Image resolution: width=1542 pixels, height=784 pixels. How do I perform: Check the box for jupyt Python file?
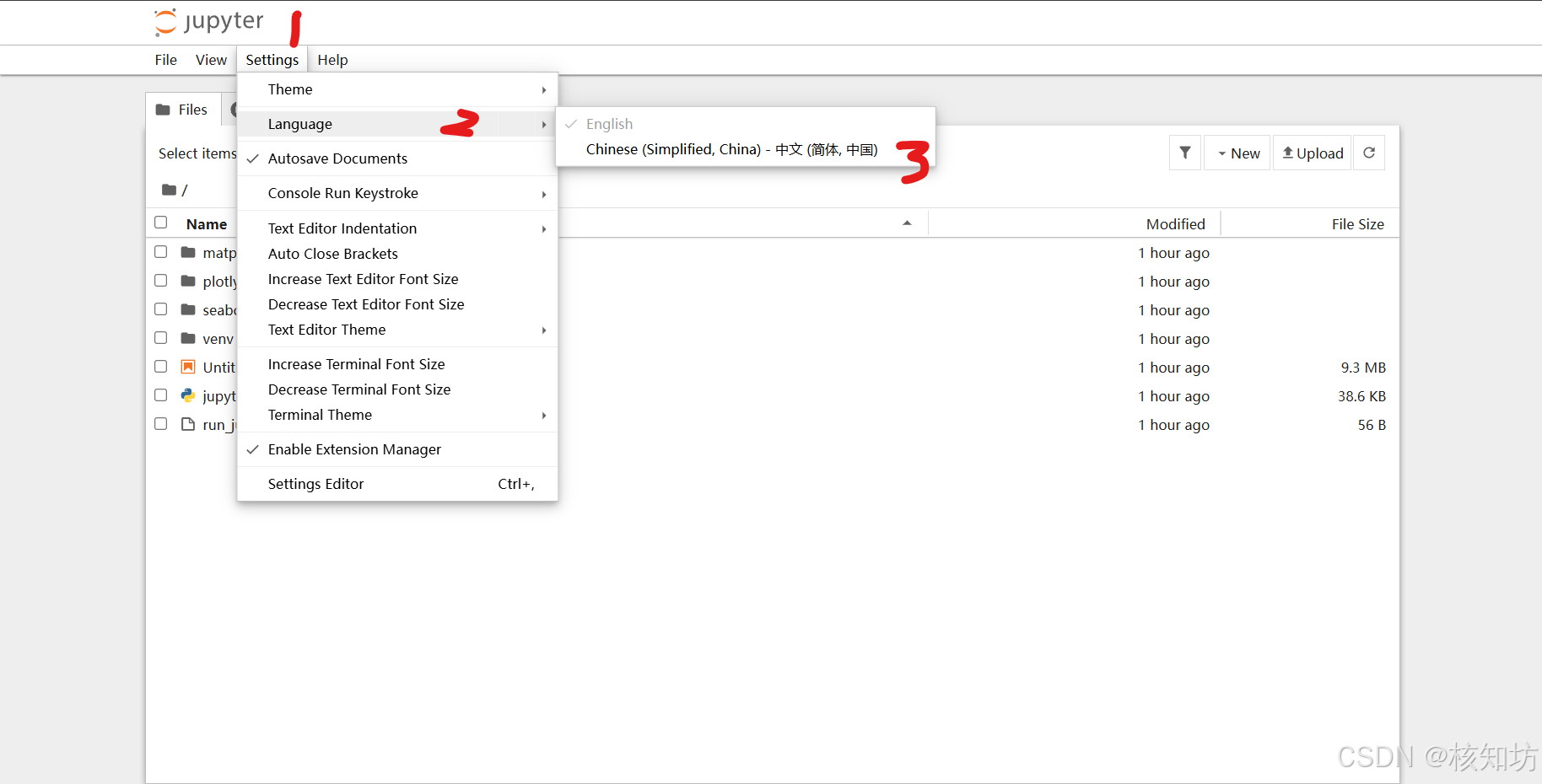pyautogui.click(x=161, y=395)
